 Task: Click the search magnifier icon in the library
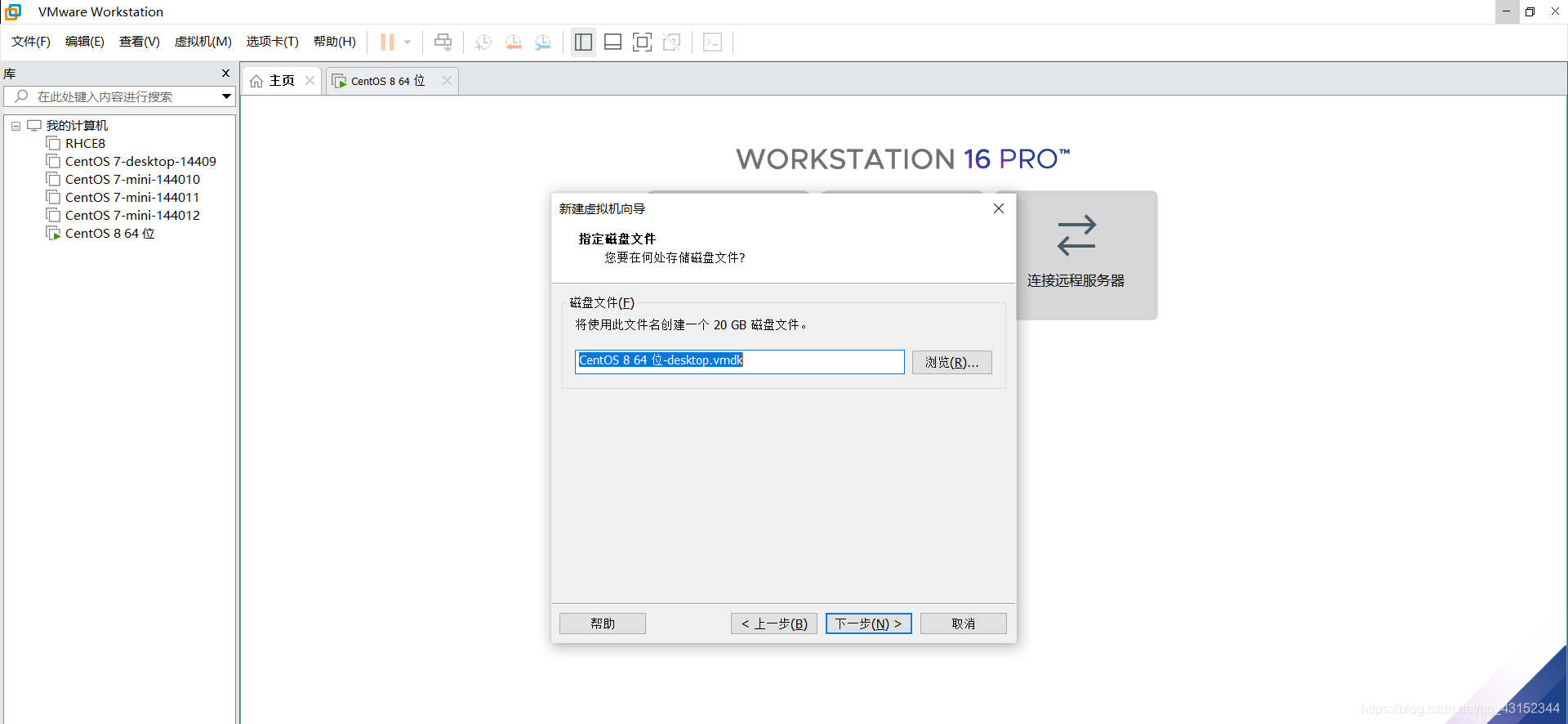pos(22,96)
